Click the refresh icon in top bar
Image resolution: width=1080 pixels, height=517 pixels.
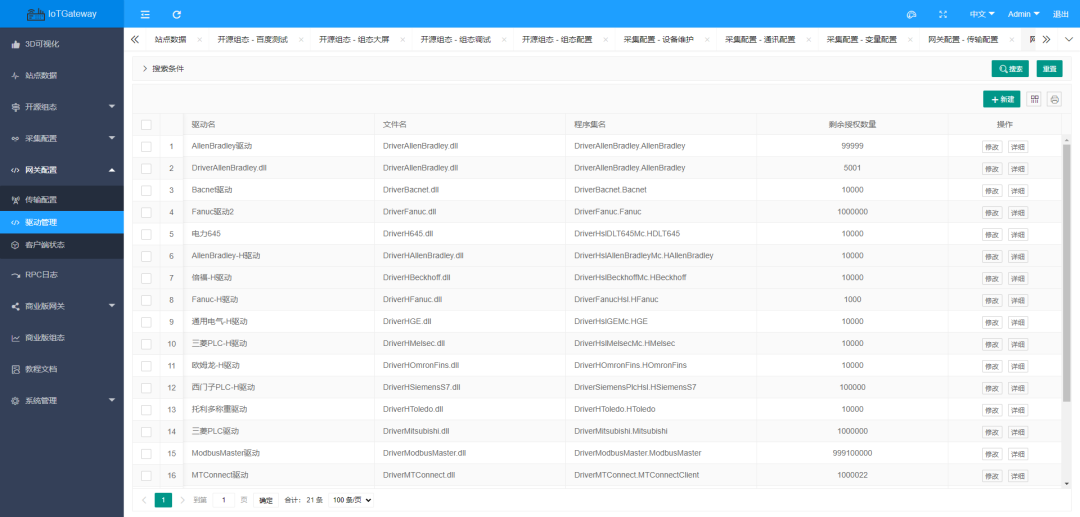click(177, 14)
